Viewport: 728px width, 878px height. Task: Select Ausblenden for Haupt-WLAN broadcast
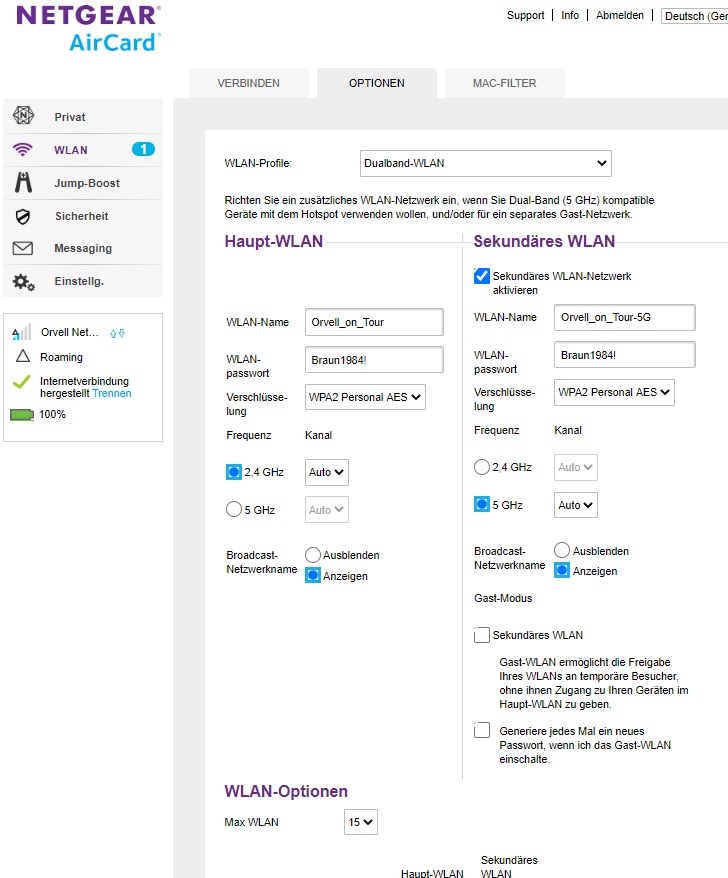(313, 555)
